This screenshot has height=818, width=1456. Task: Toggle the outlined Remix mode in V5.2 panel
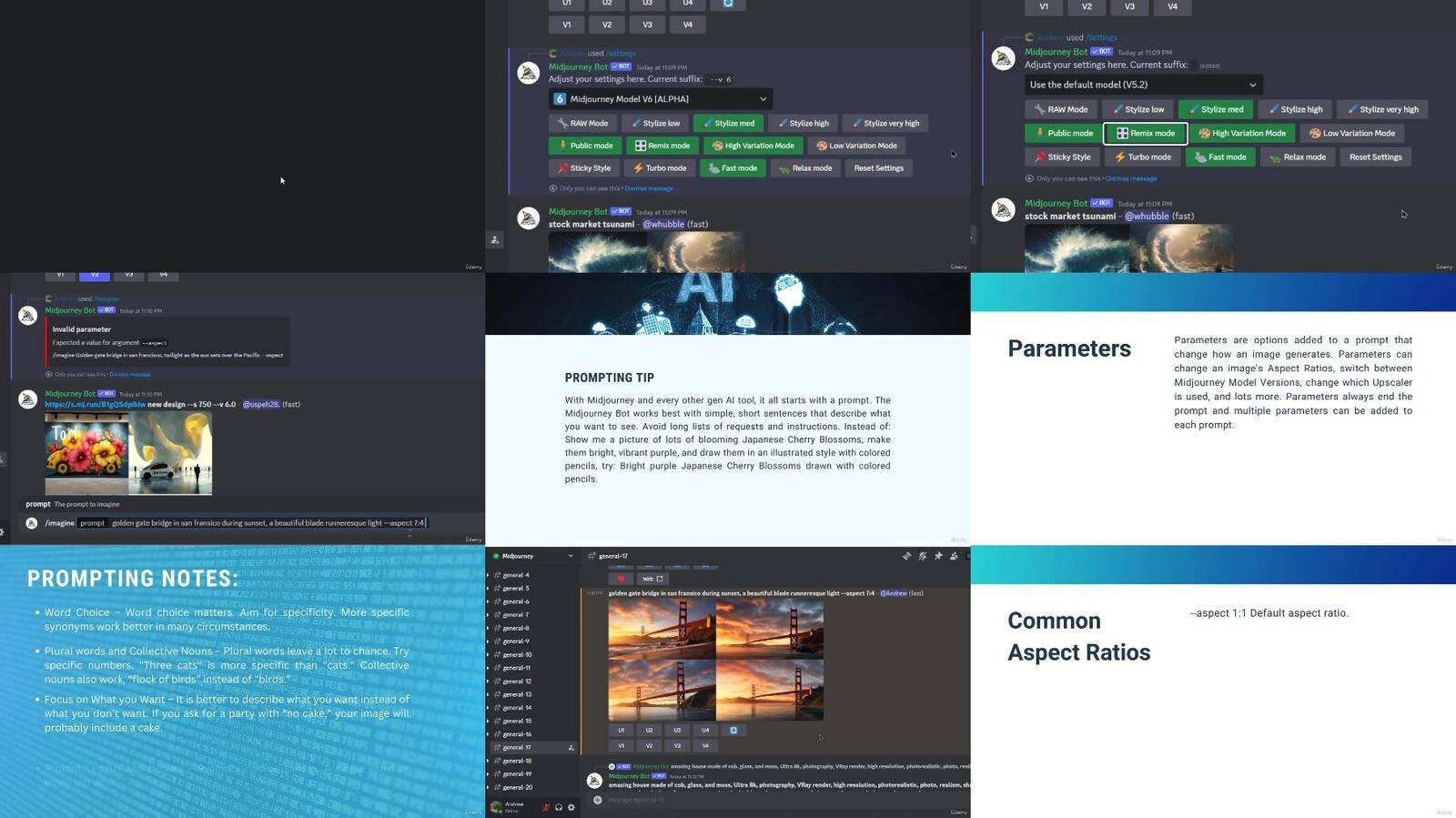[1146, 133]
